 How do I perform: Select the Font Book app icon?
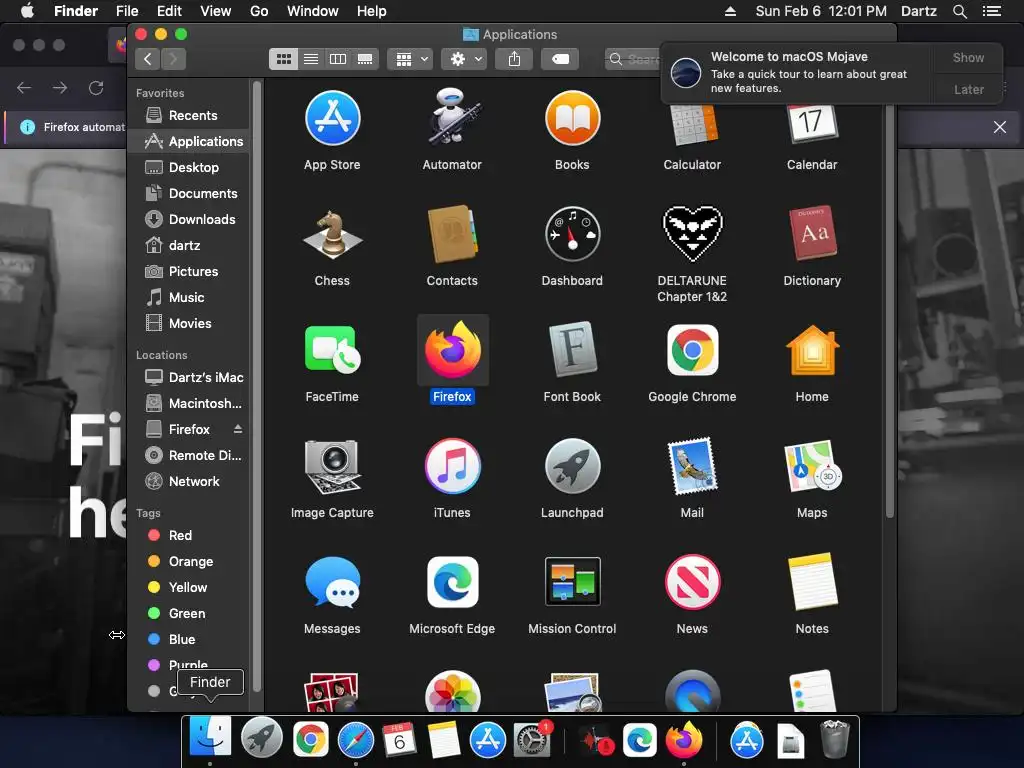coord(572,350)
